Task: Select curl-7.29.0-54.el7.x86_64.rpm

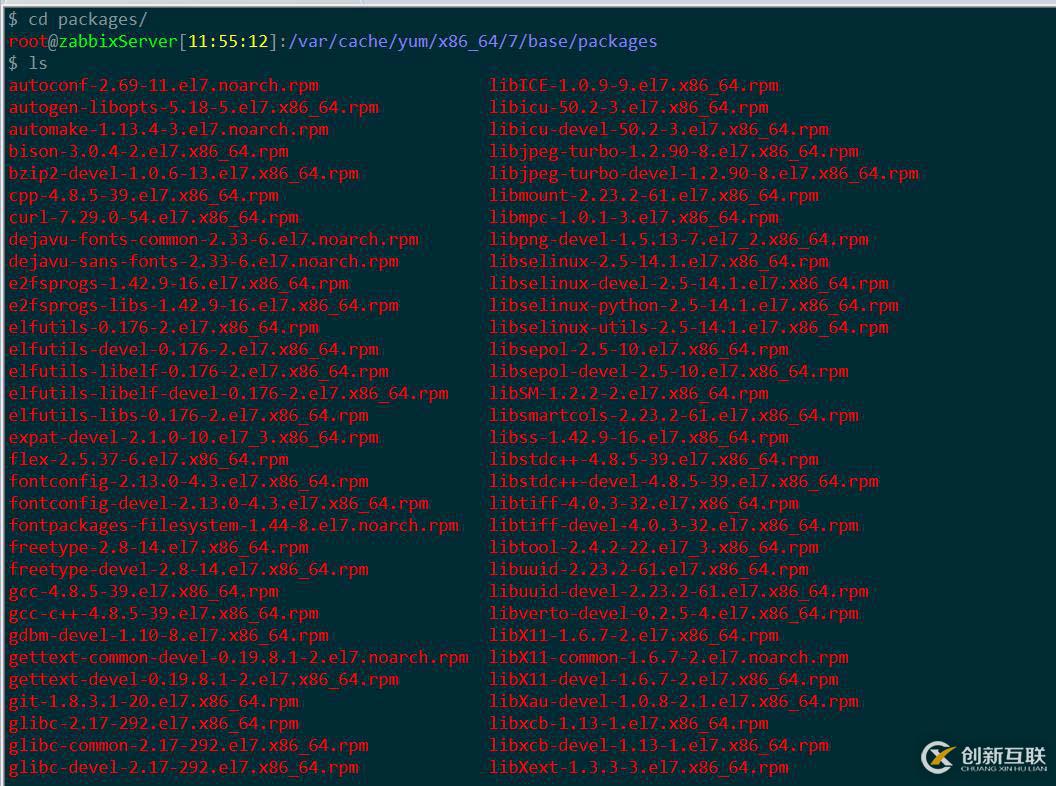Action: (x=154, y=218)
